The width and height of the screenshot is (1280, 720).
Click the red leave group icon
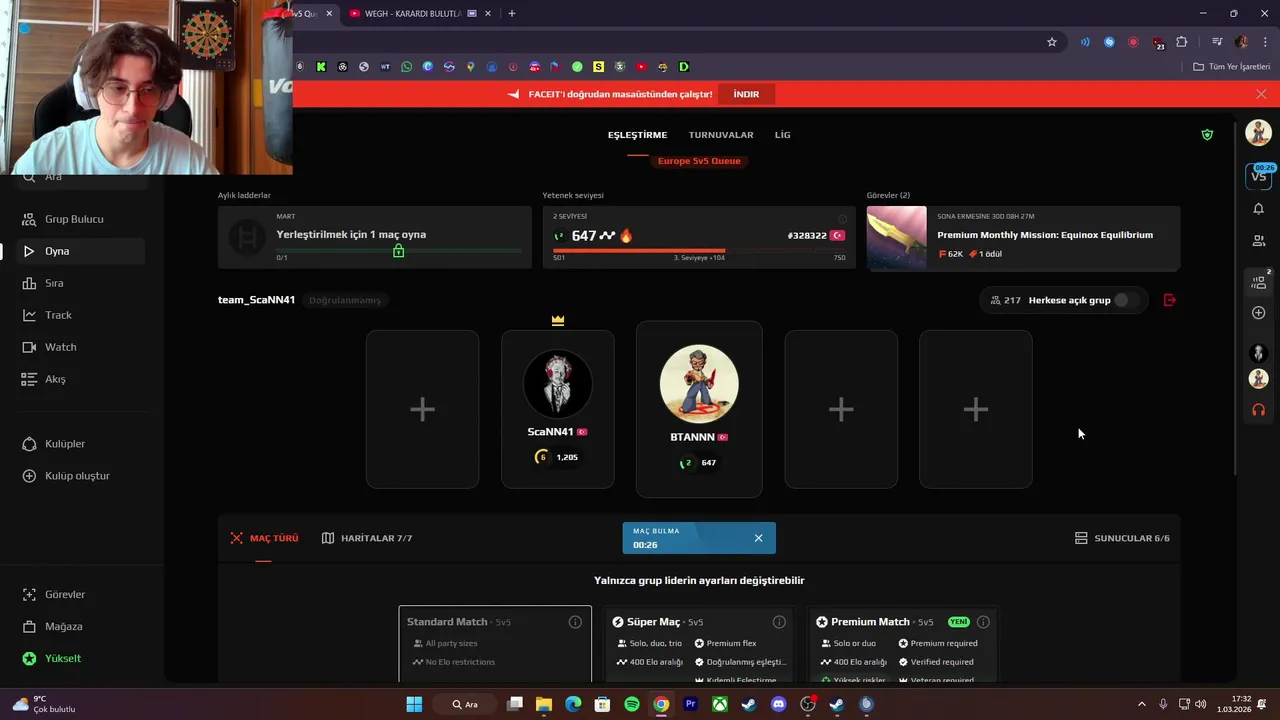click(x=1170, y=300)
